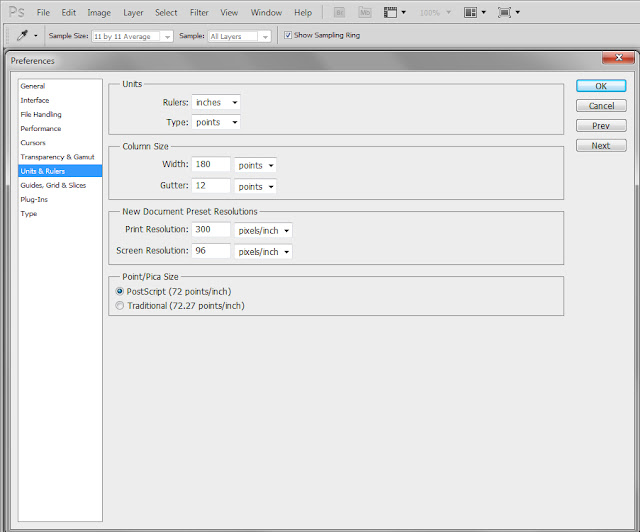This screenshot has height=532, width=640.
Task: Open the Print Resolution units dropdown
Action: pos(263,231)
